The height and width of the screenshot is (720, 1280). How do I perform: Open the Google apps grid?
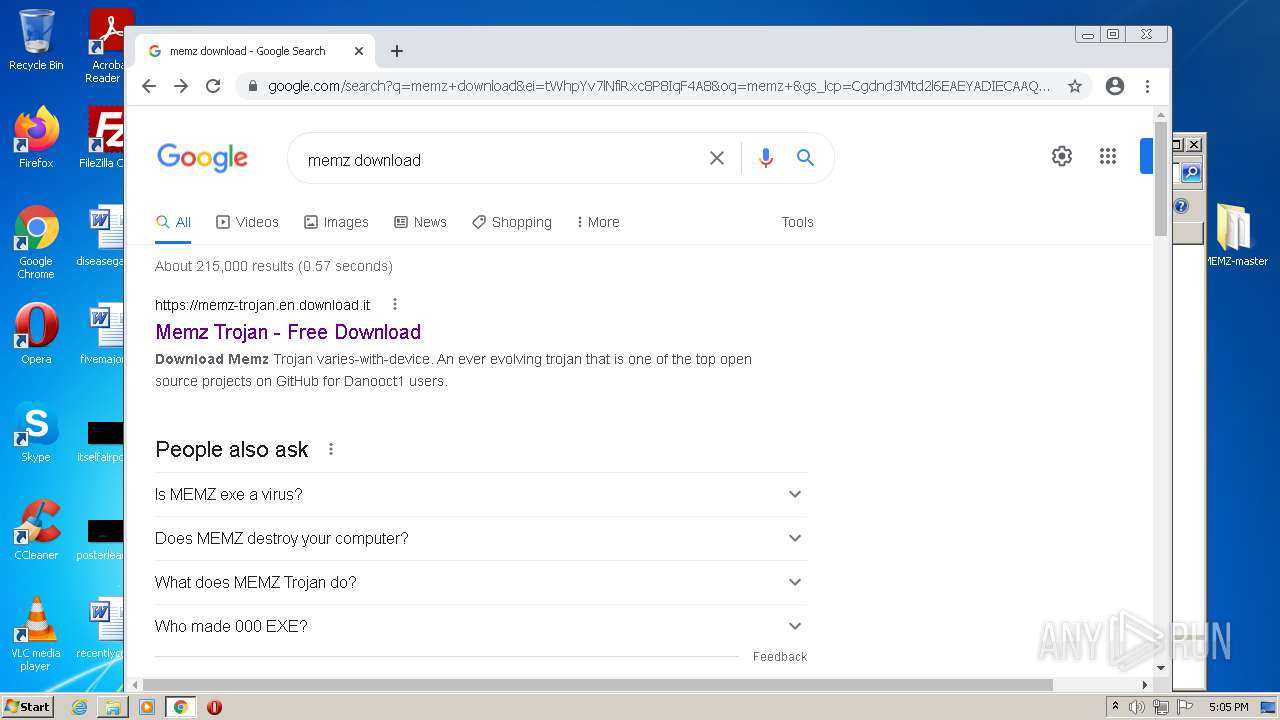(x=1108, y=156)
